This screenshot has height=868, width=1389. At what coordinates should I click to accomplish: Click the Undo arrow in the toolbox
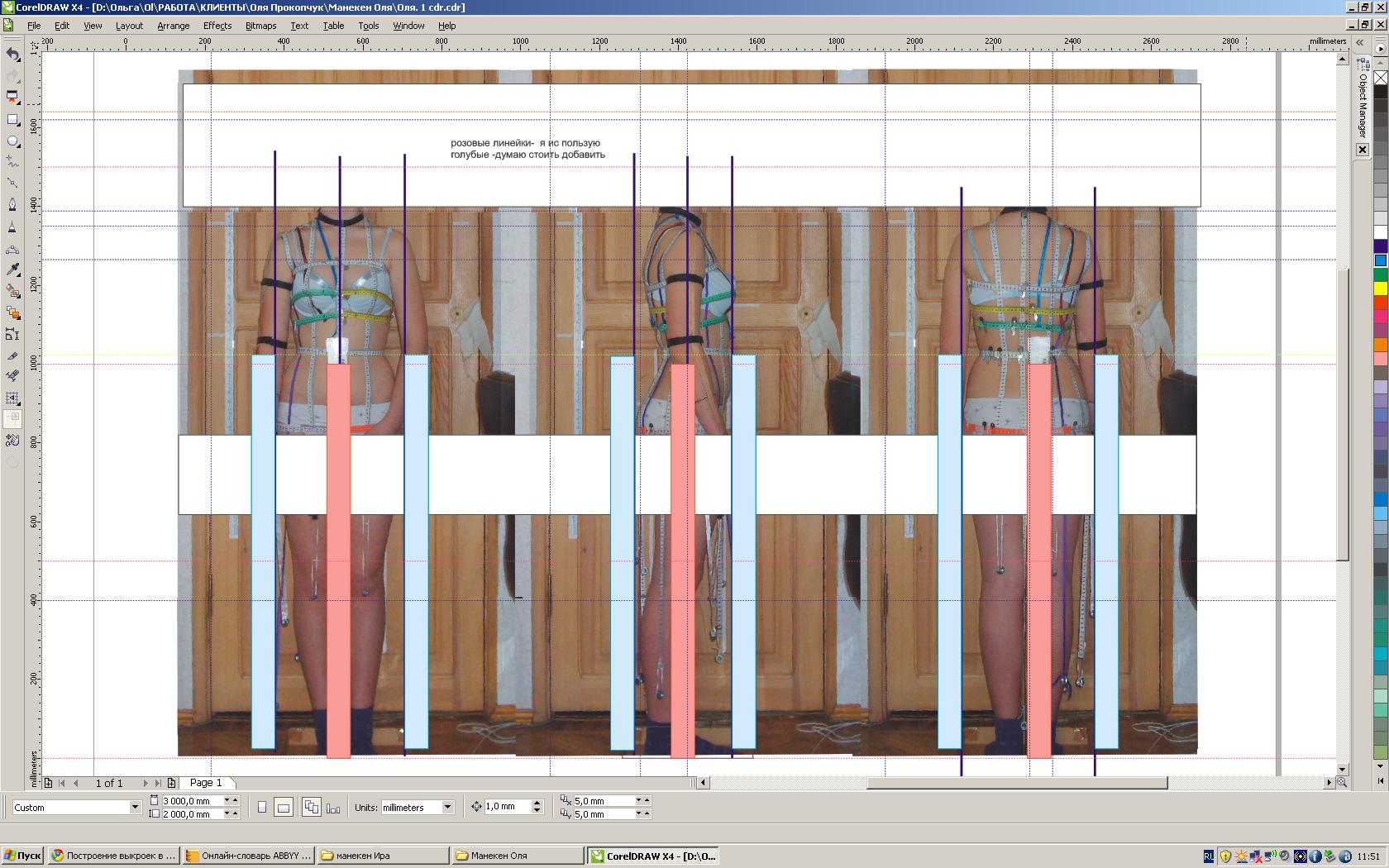12,55
